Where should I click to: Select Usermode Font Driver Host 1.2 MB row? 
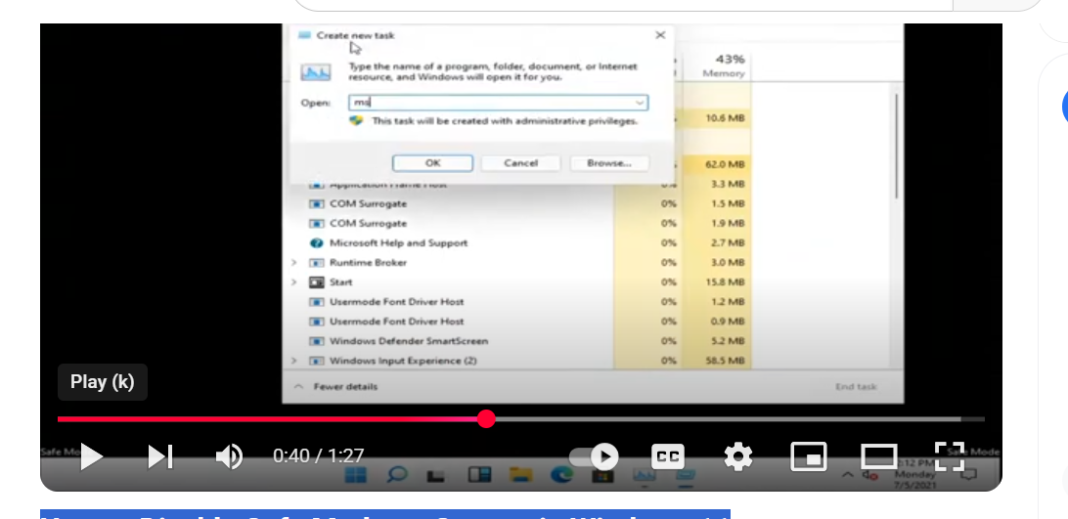[518, 302]
